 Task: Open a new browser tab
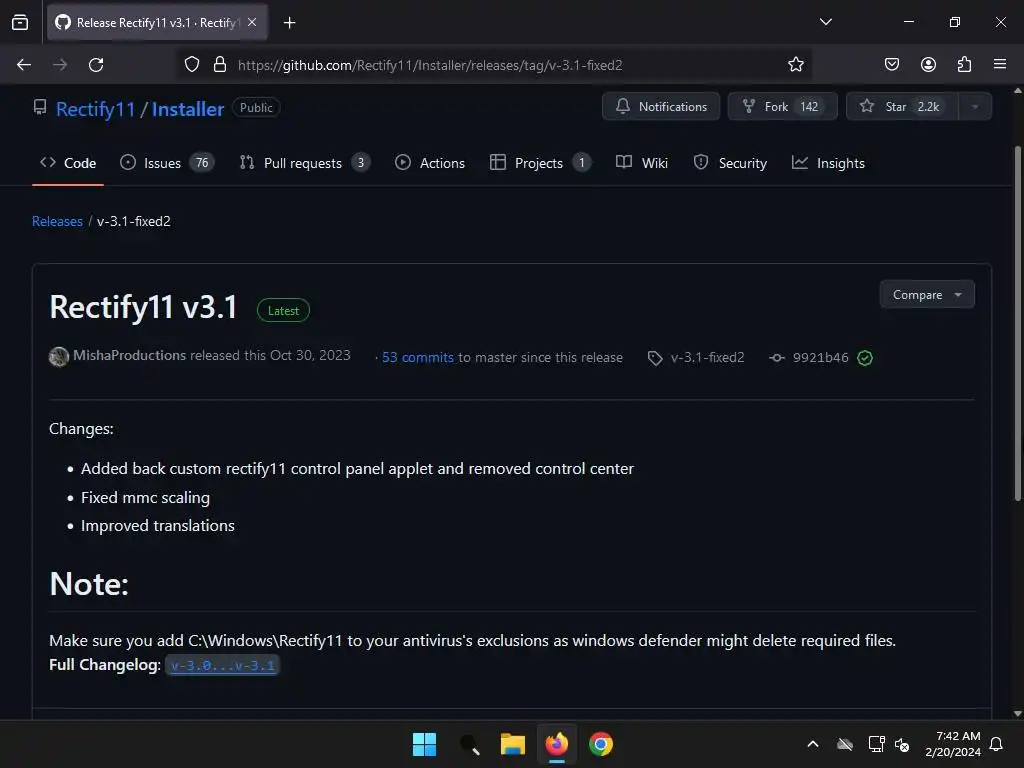[289, 23]
